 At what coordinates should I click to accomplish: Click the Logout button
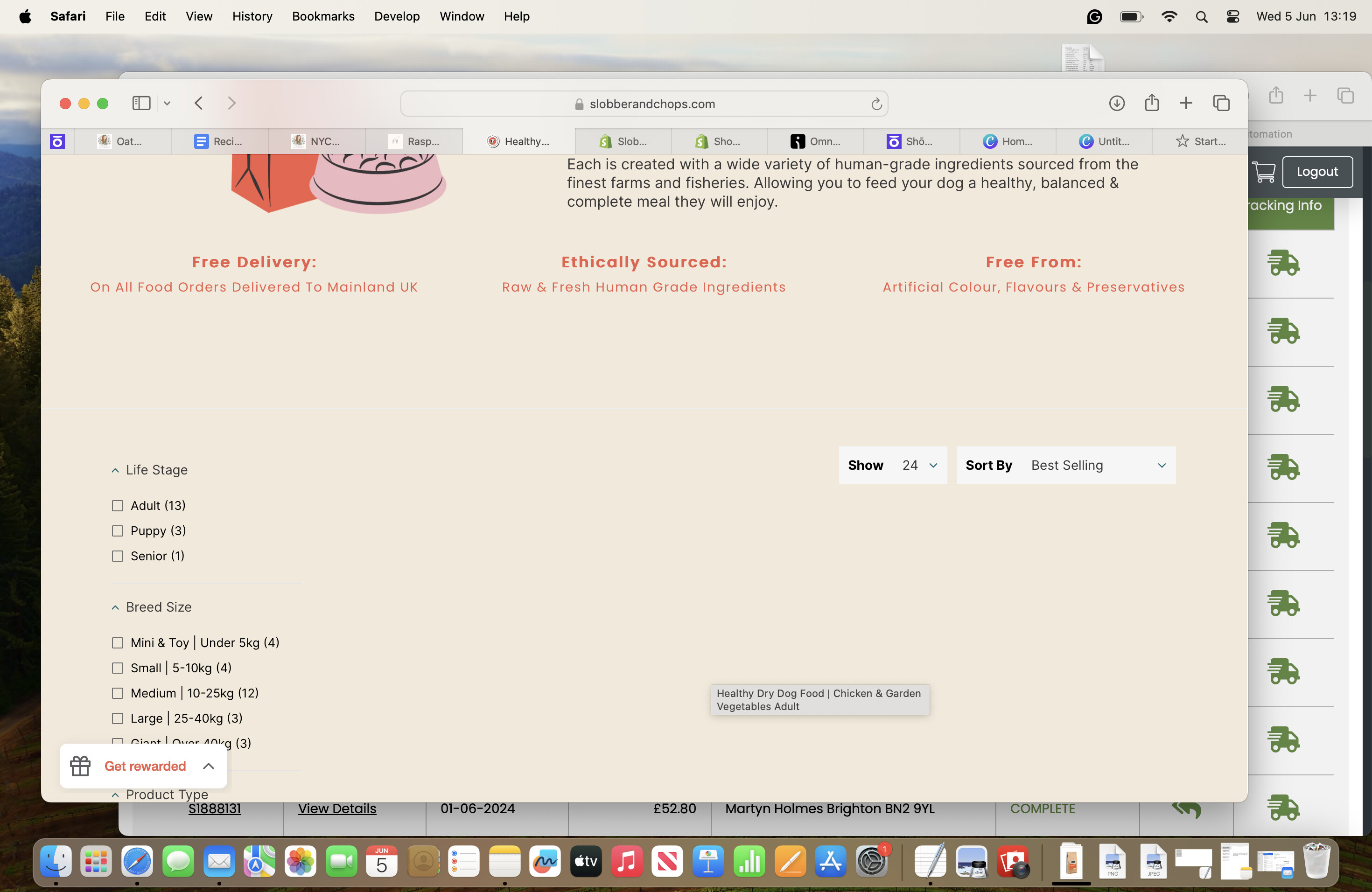point(1317,172)
